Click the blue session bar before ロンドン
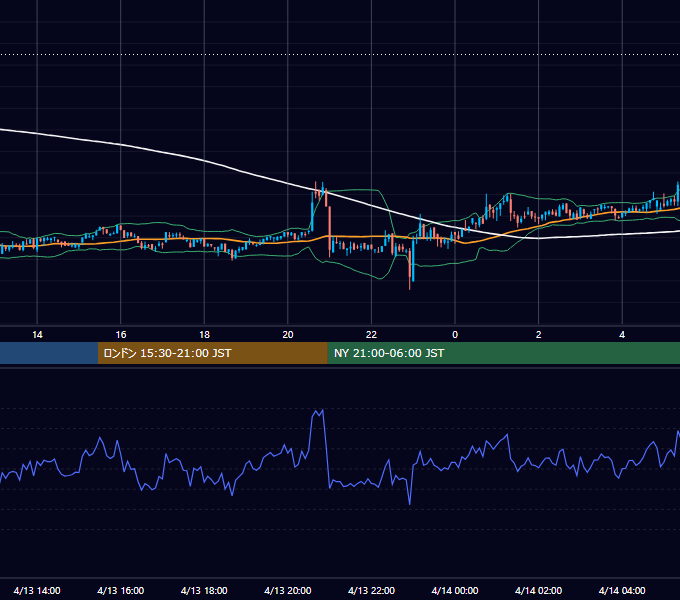The height and width of the screenshot is (600, 680). point(49,353)
